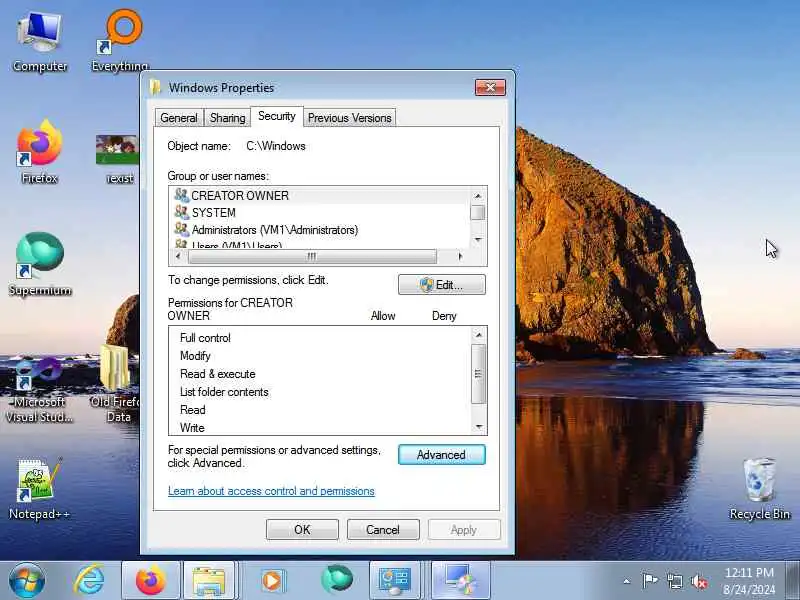Launch Notepad++ from the desktop

pos(40,489)
